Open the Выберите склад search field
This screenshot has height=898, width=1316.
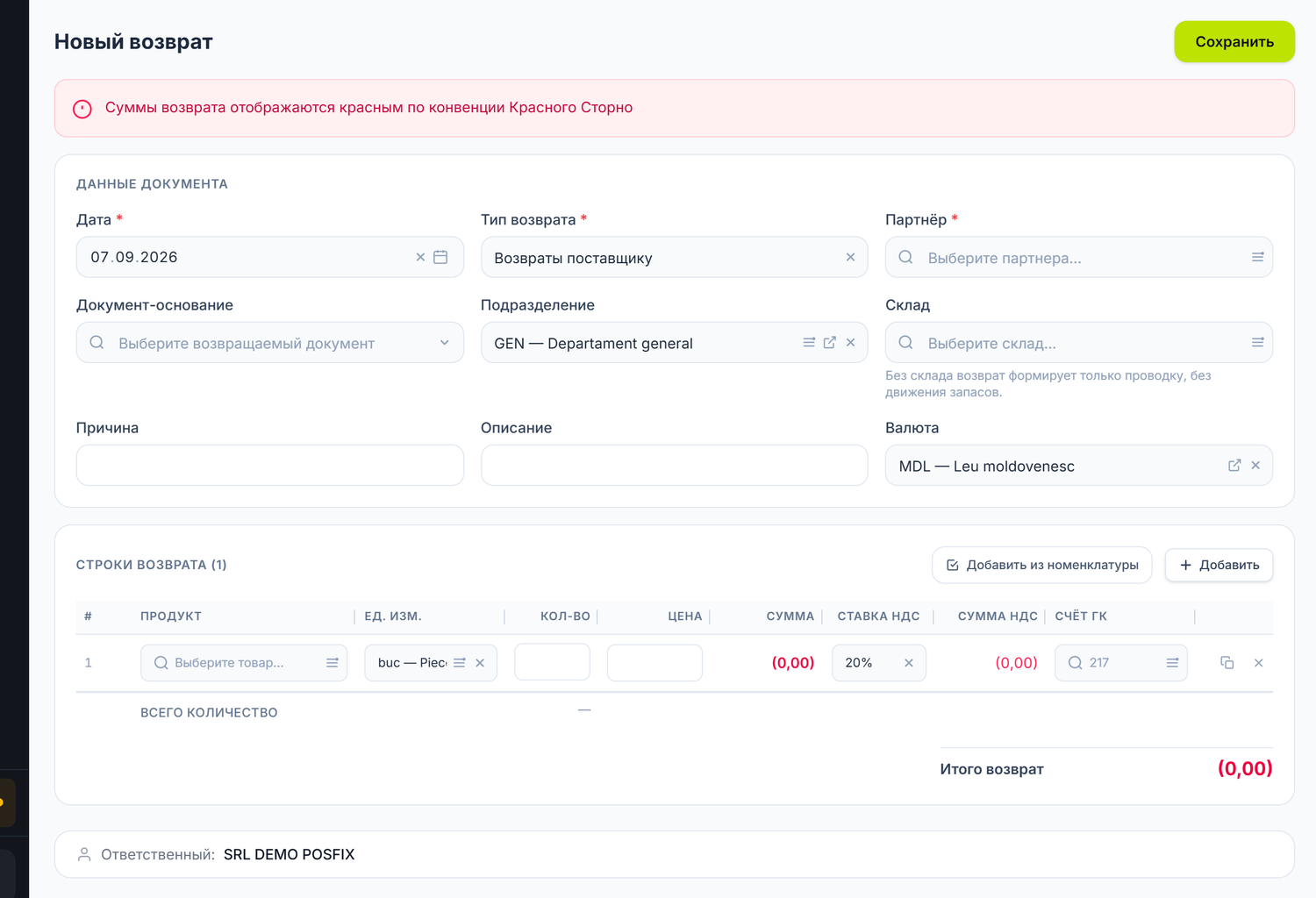click(1079, 342)
